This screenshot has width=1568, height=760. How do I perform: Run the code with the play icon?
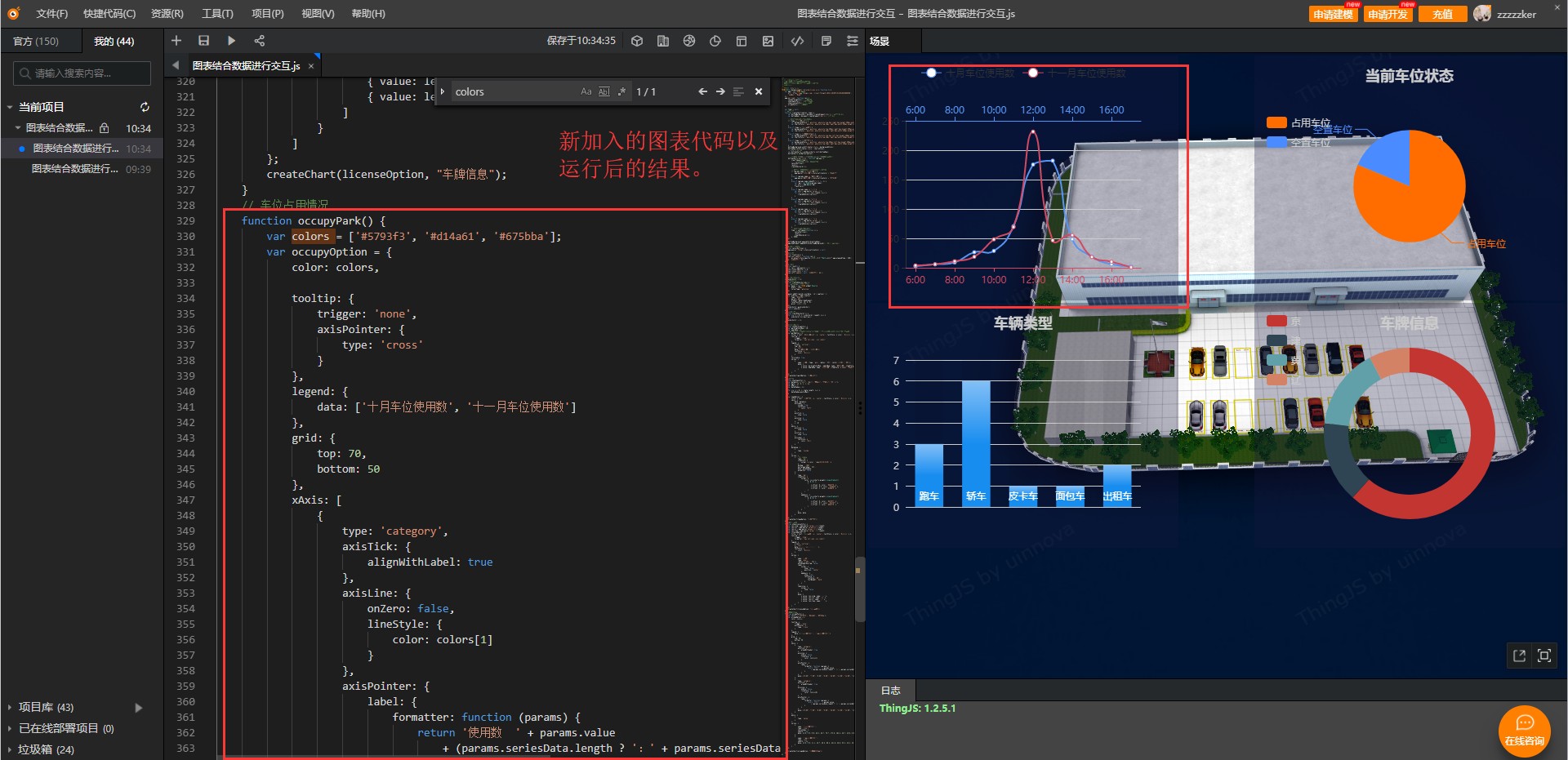[231, 41]
